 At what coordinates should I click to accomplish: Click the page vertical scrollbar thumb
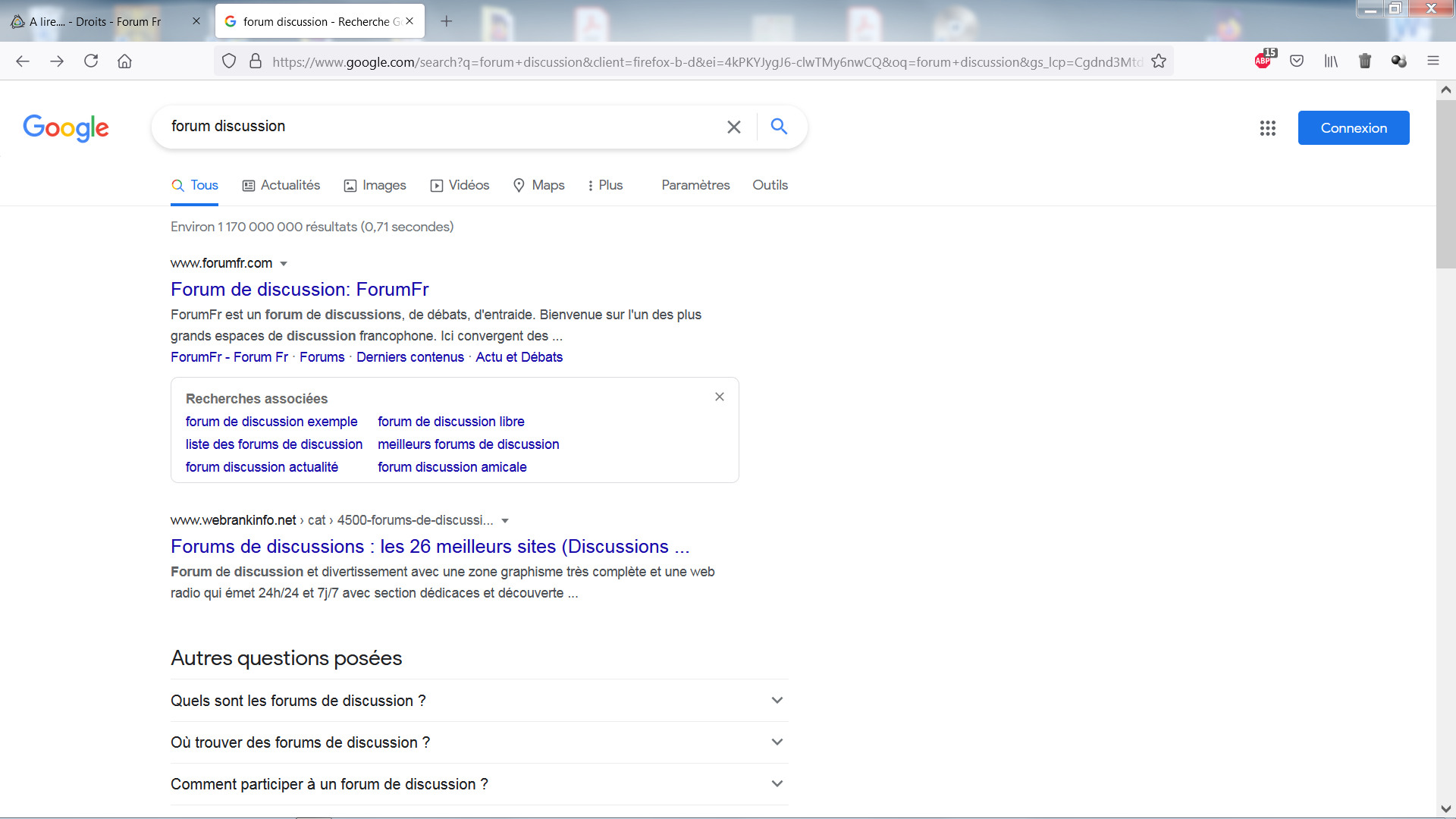click(x=1445, y=184)
